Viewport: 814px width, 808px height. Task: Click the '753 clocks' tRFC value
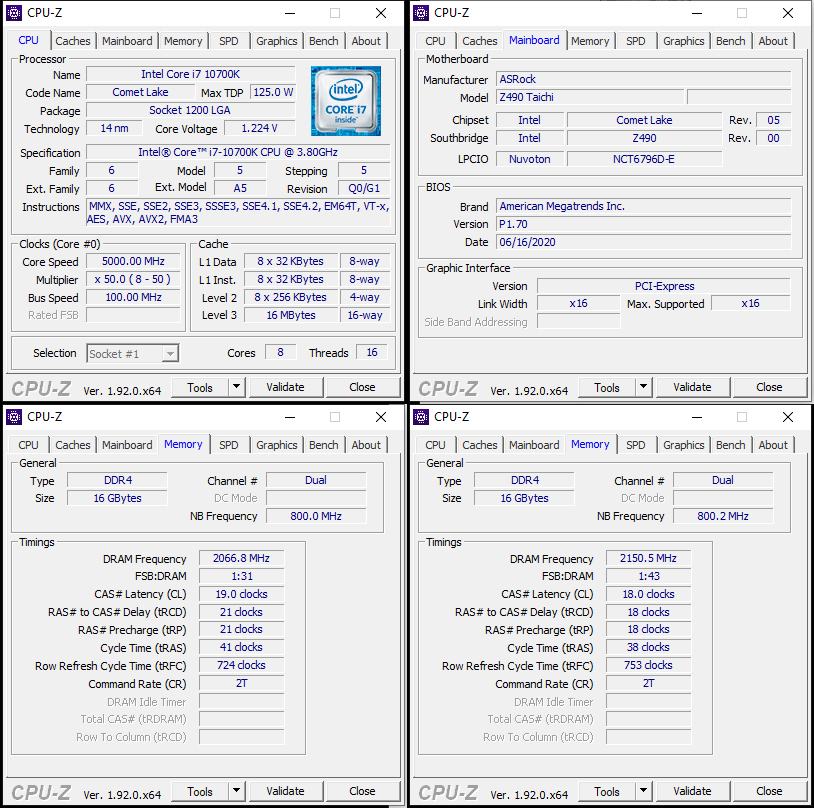tap(648, 665)
